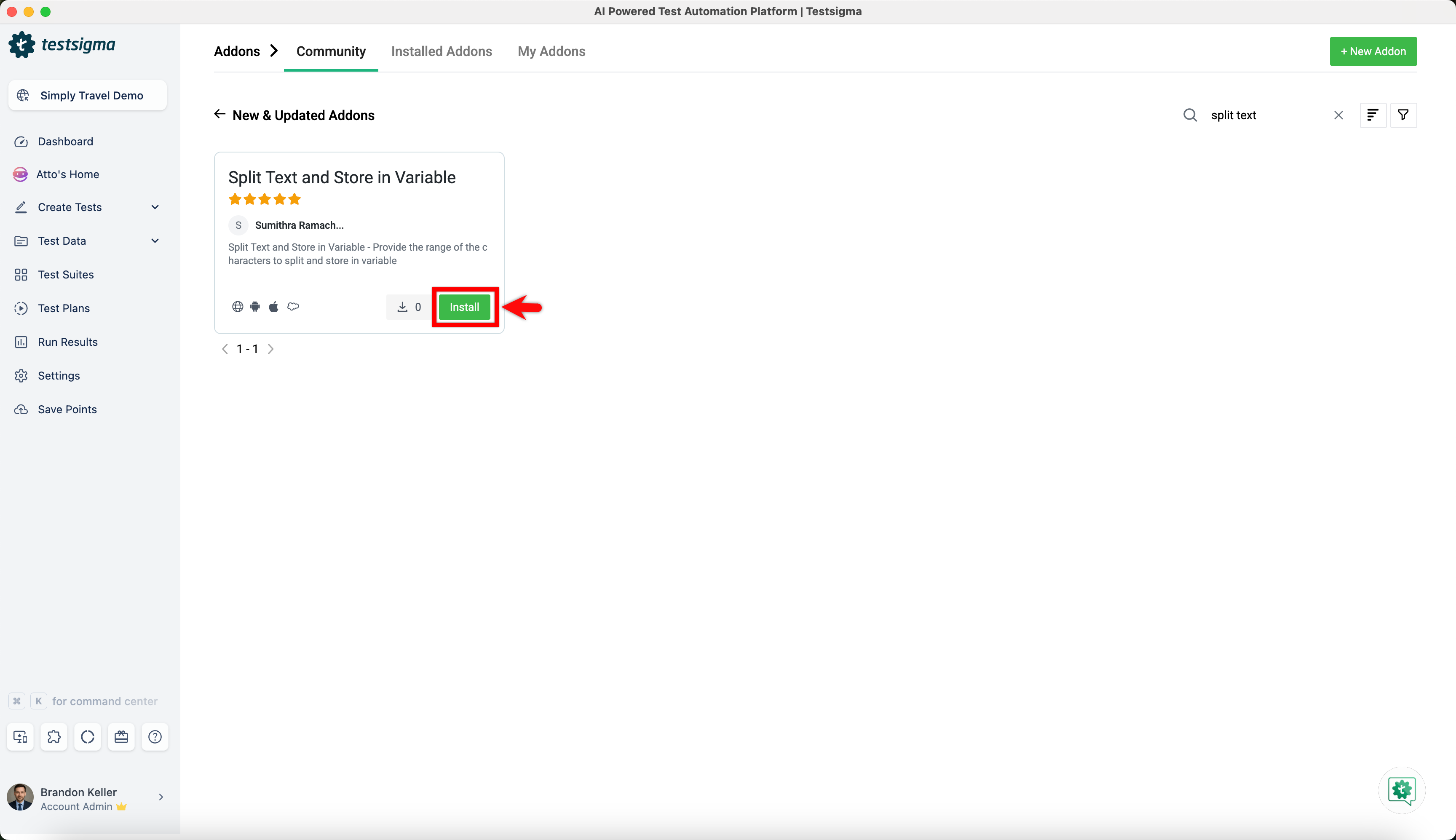This screenshot has width=1456, height=840.
Task: Switch to My Addons tab
Action: click(x=551, y=51)
